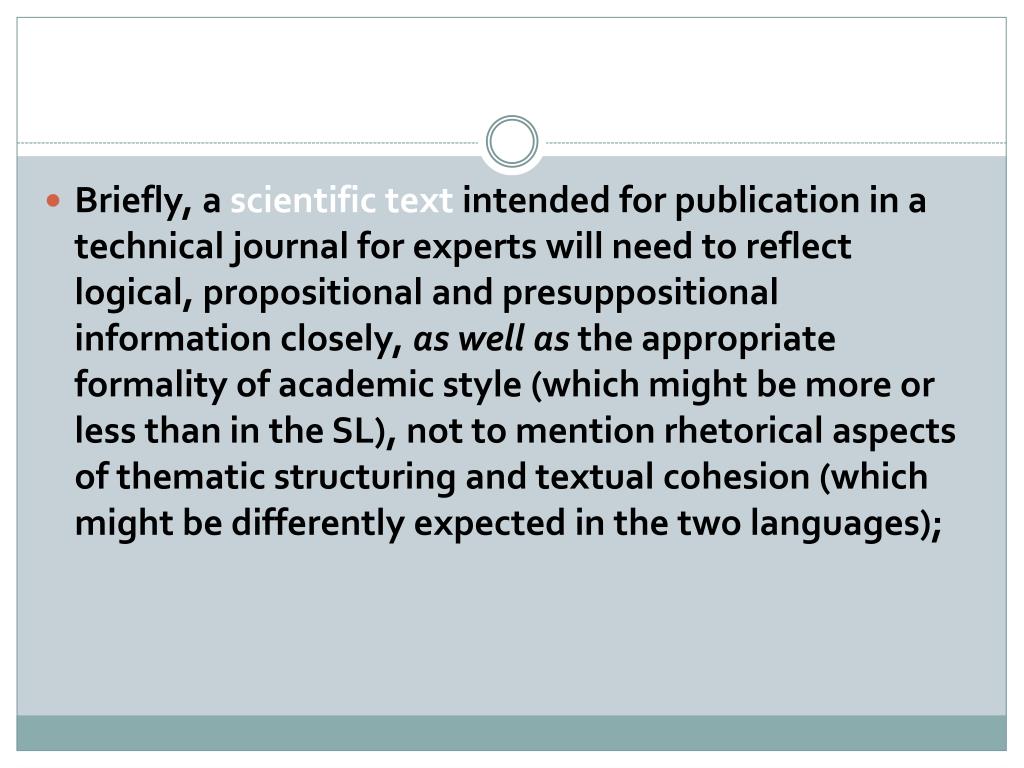The image size is (1024, 768).
Task: Click the empty white title area
Action: (512, 72)
